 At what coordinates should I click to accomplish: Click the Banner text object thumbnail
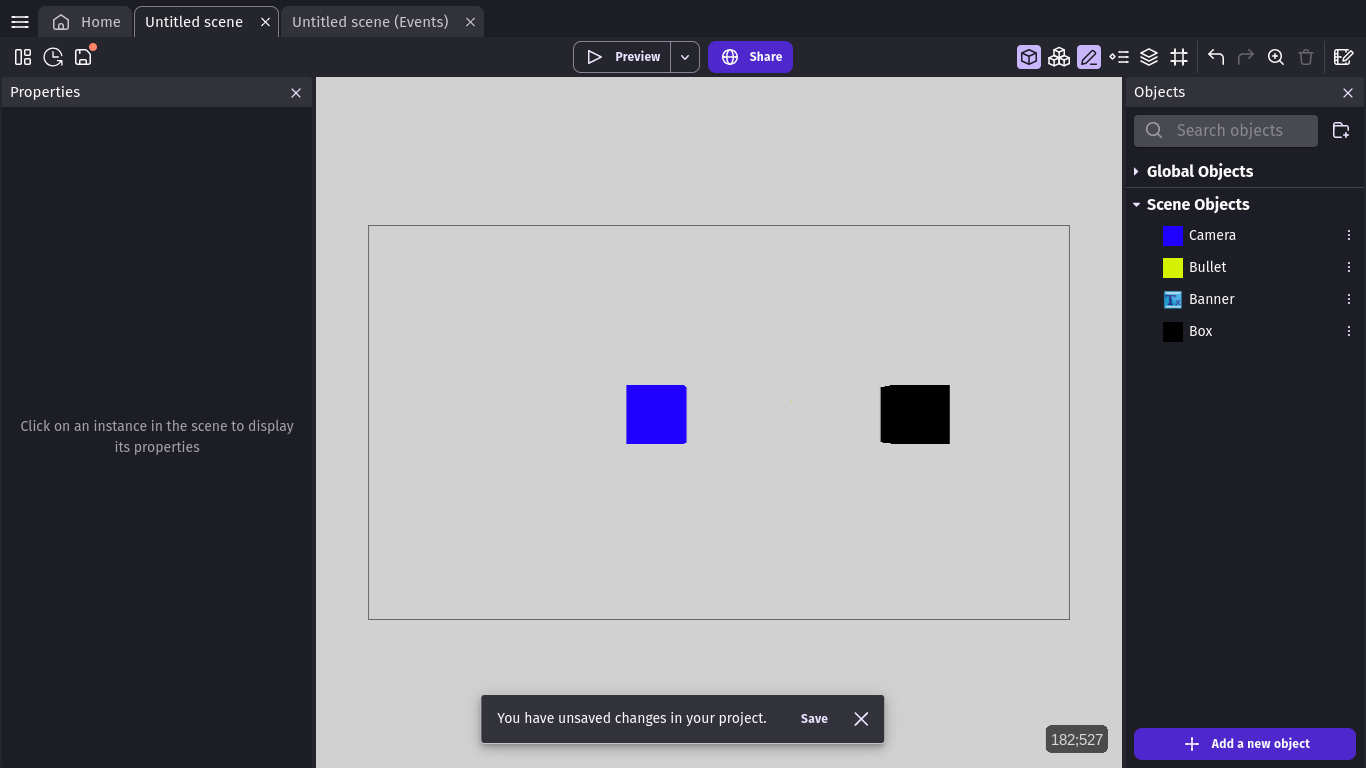[1173, 299]
